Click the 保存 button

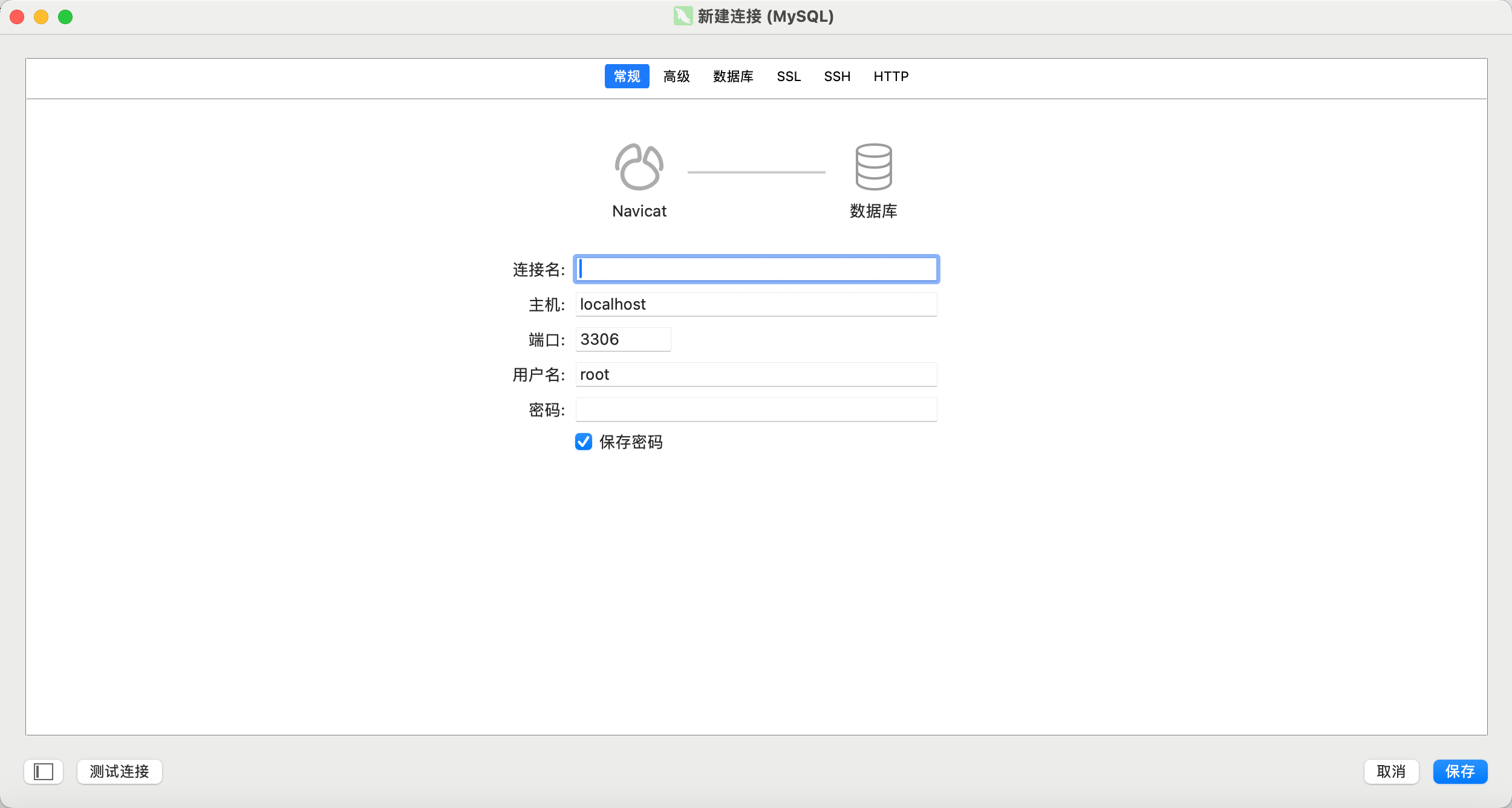click(1460, 772)
